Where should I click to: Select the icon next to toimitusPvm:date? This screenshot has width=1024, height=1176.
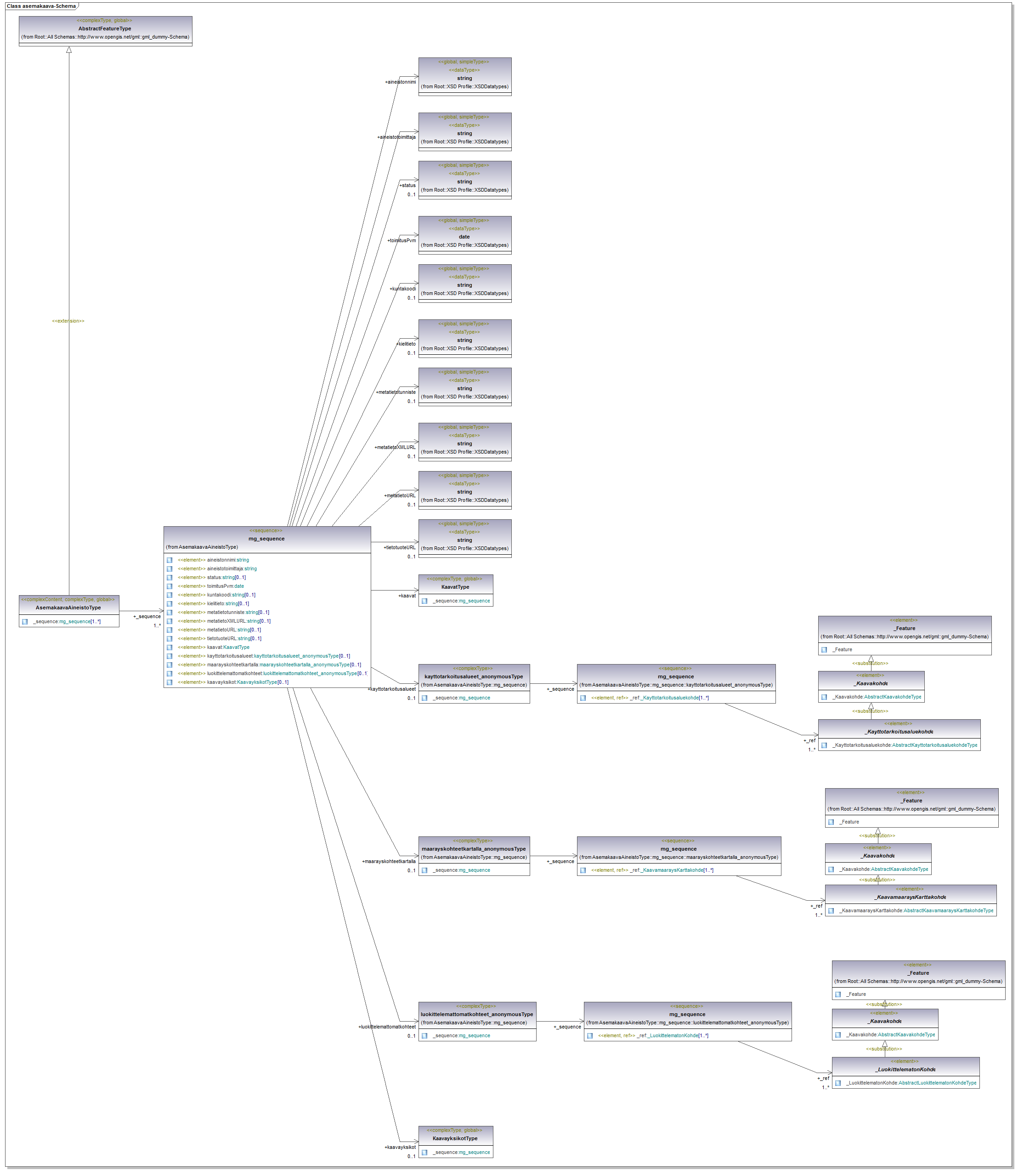click(x=169, y=586)
